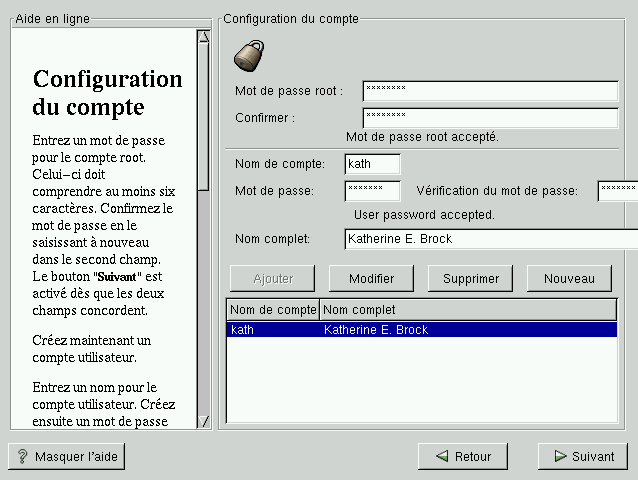Click the help panel vertical scrollbar thumb
The width and height of the screenshot is (638, 480).
click(203, 115)
